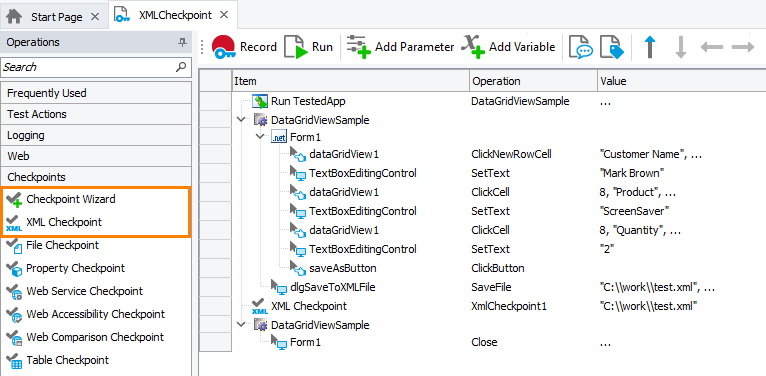Expand the Test Actions category

pos(96,114)
